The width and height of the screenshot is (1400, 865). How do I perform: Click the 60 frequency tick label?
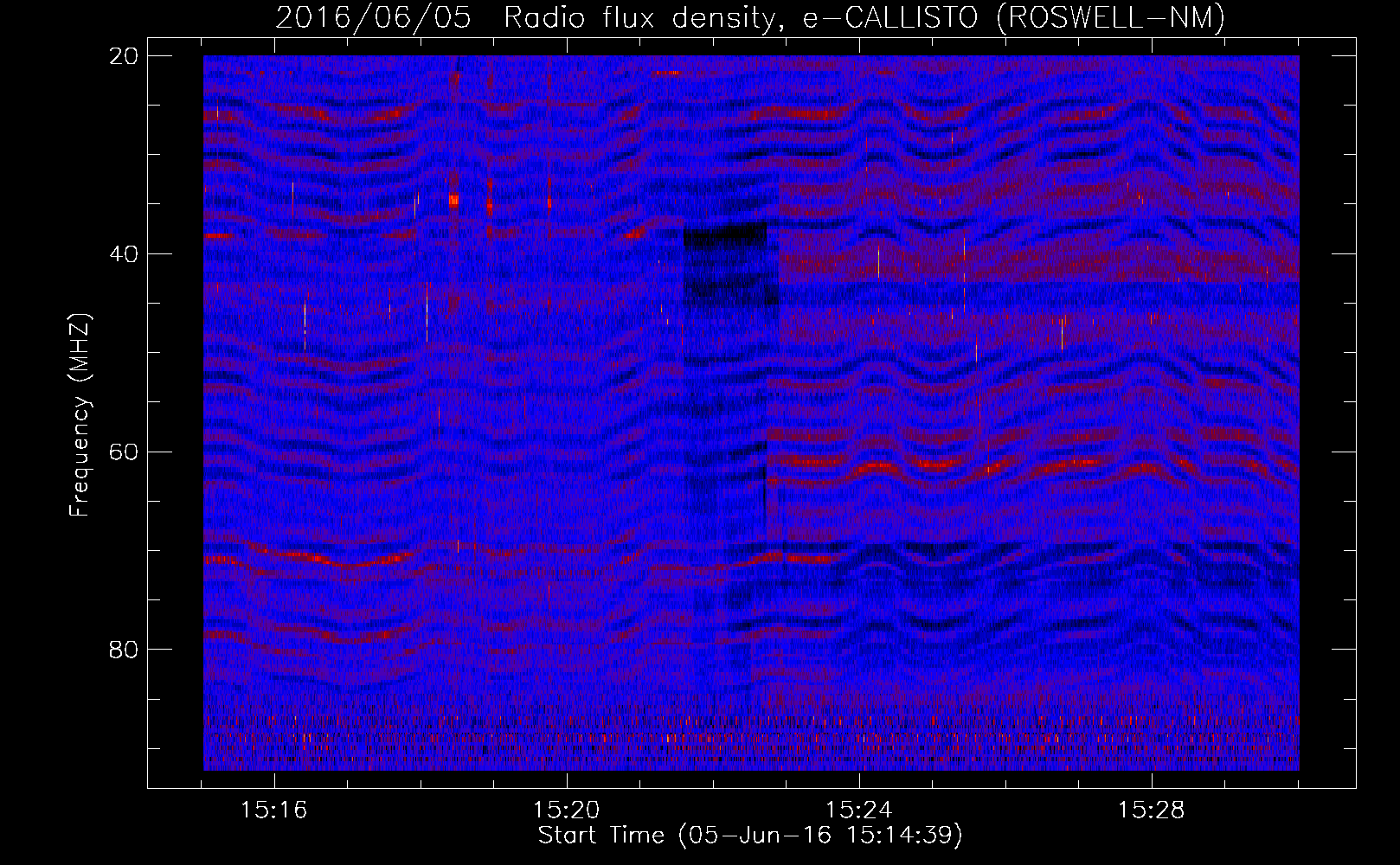(124, 452)
